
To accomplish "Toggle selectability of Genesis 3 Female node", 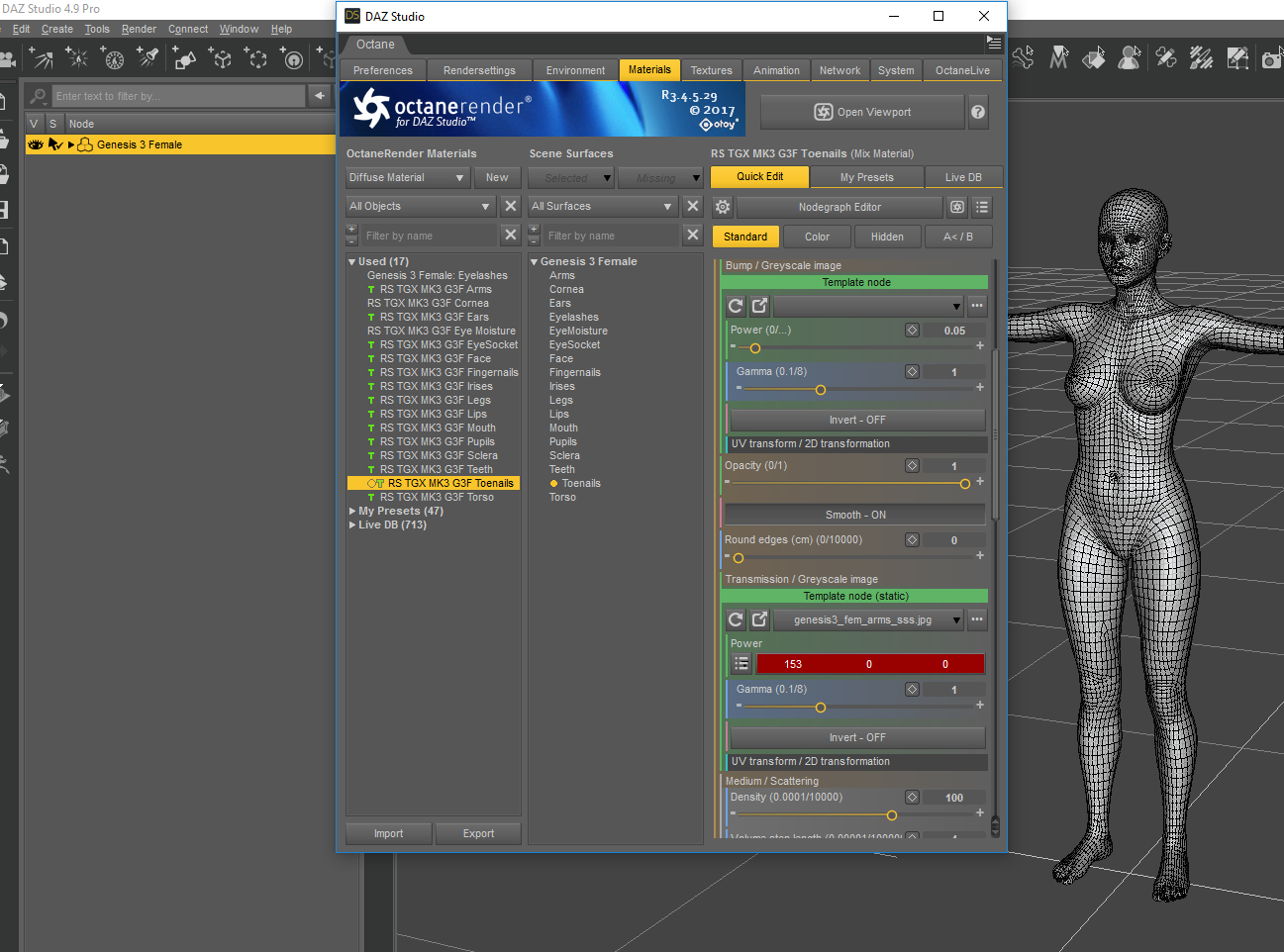I will tap(55, 144).
